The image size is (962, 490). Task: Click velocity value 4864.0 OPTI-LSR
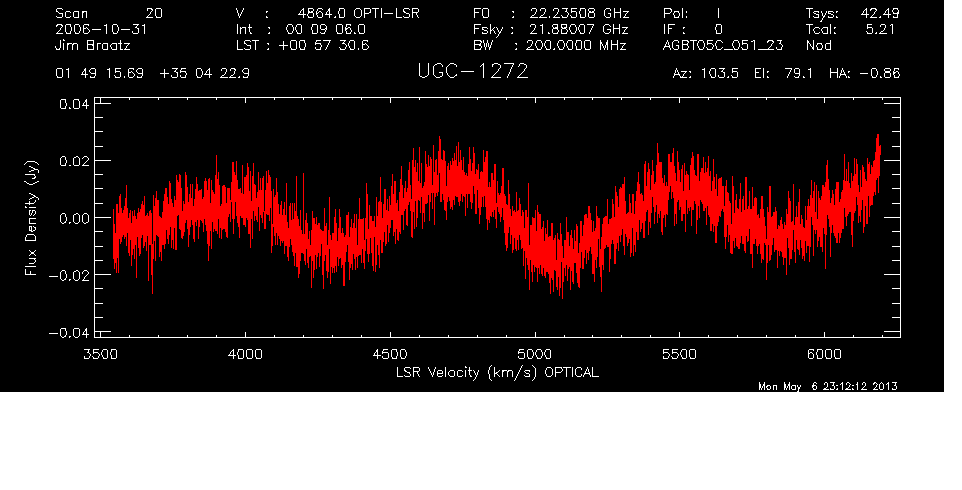tap(359, 13)
